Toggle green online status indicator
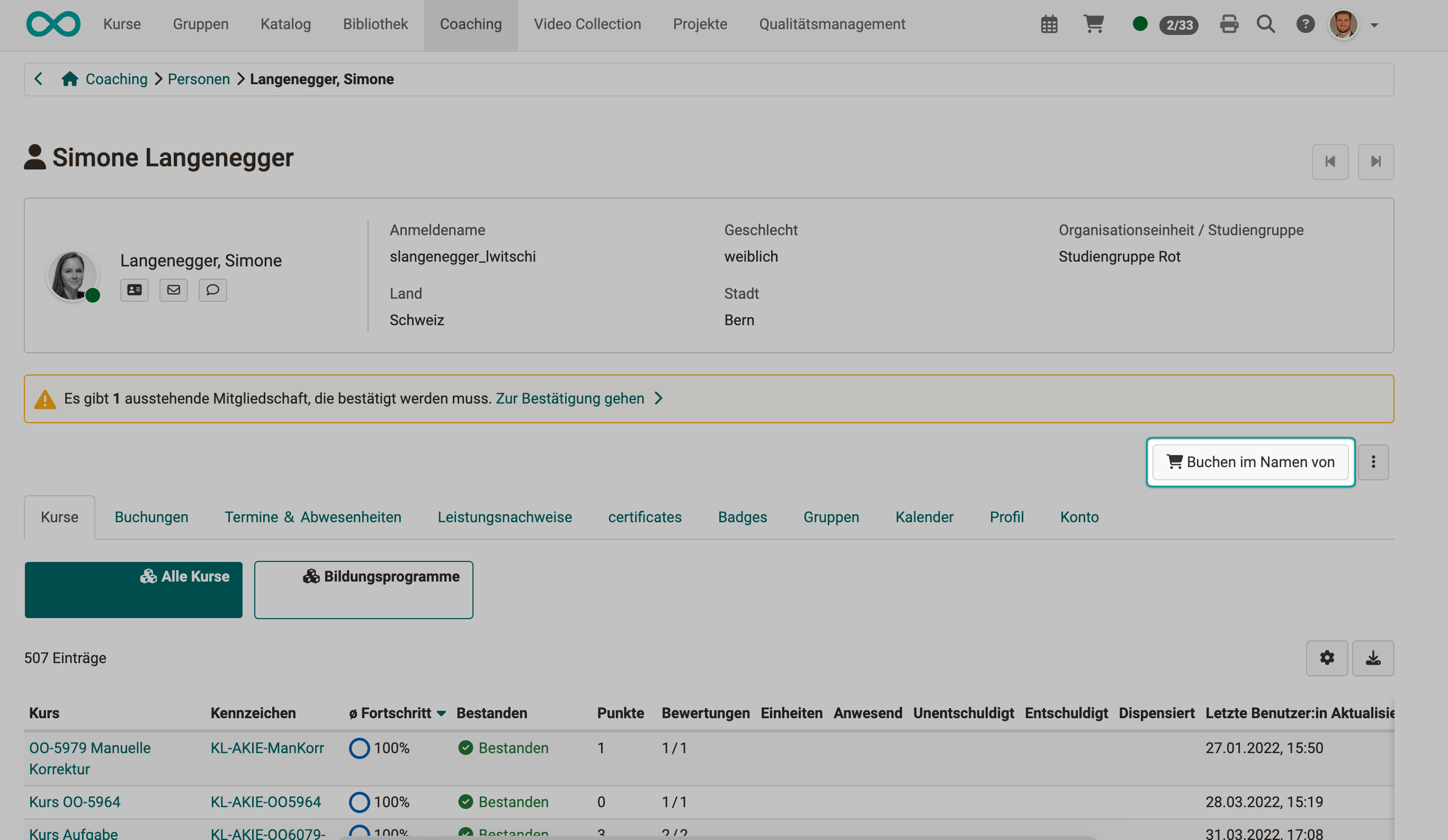 tap(1139, 24)
